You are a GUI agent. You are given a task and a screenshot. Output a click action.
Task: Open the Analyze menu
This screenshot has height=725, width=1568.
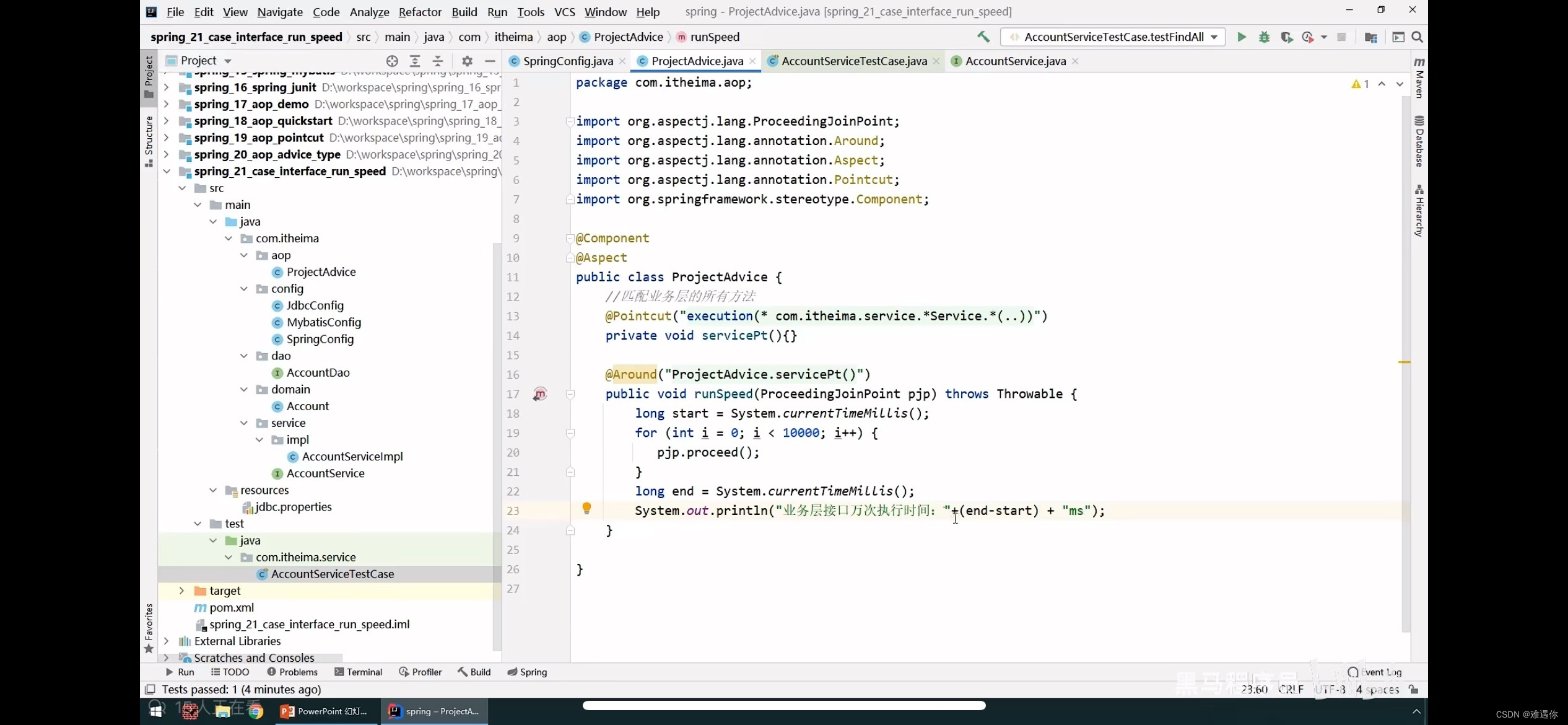[x=369, y=12]
